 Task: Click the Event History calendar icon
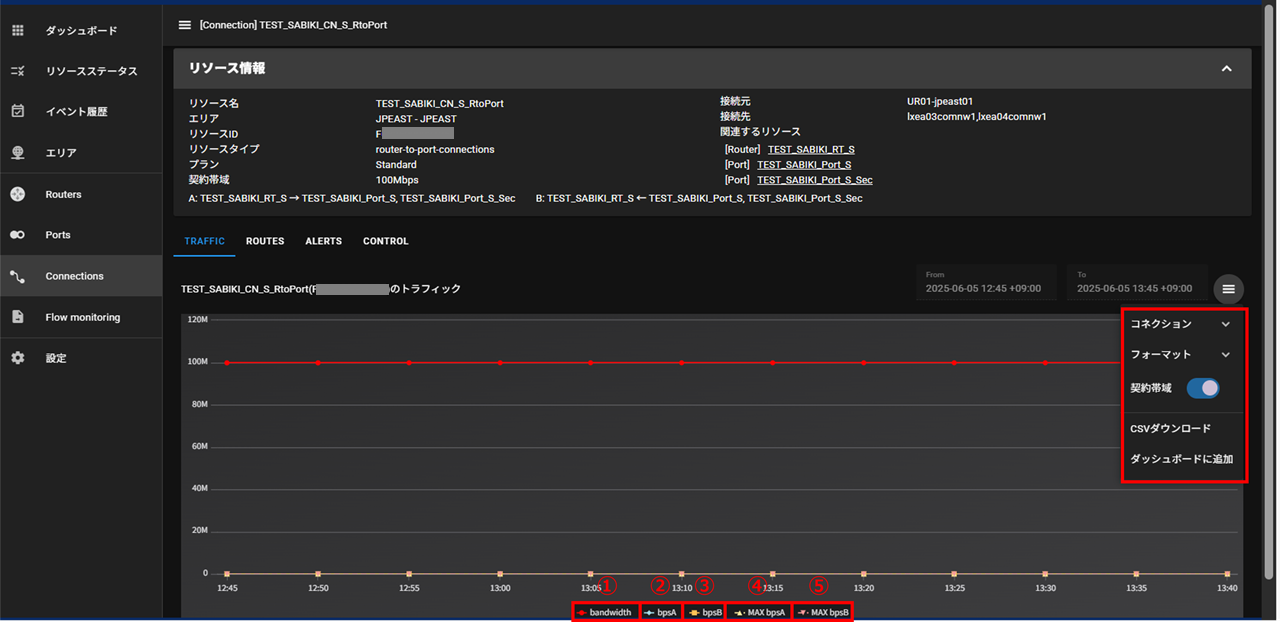[x=17, y=111]
